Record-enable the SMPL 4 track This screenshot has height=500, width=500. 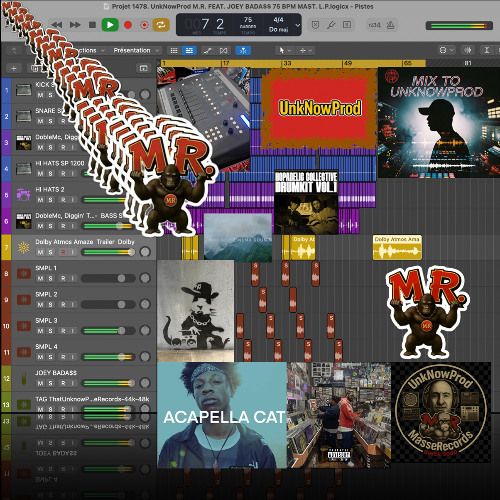[x=63, y=357]
